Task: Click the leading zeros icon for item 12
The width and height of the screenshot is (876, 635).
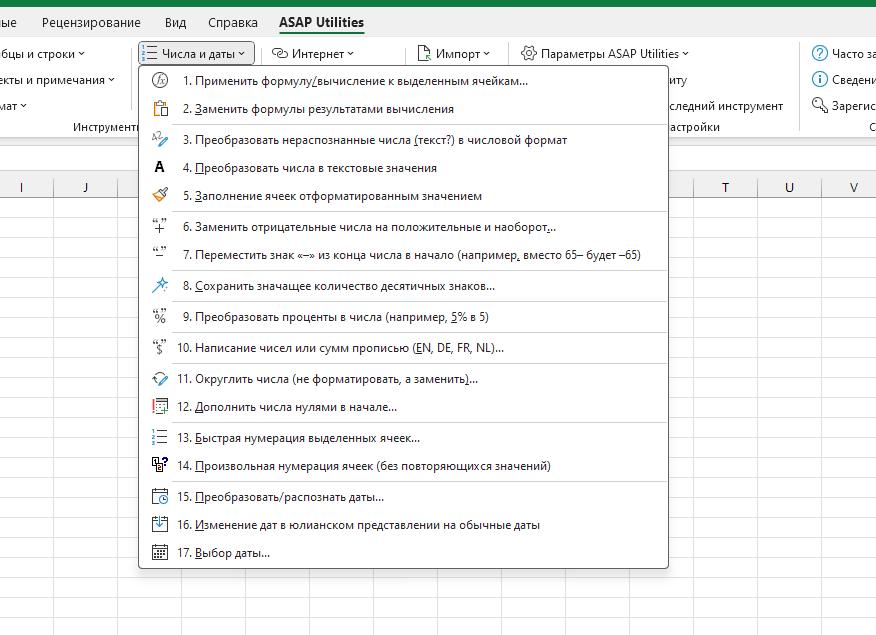Action: tap(159, 407)
